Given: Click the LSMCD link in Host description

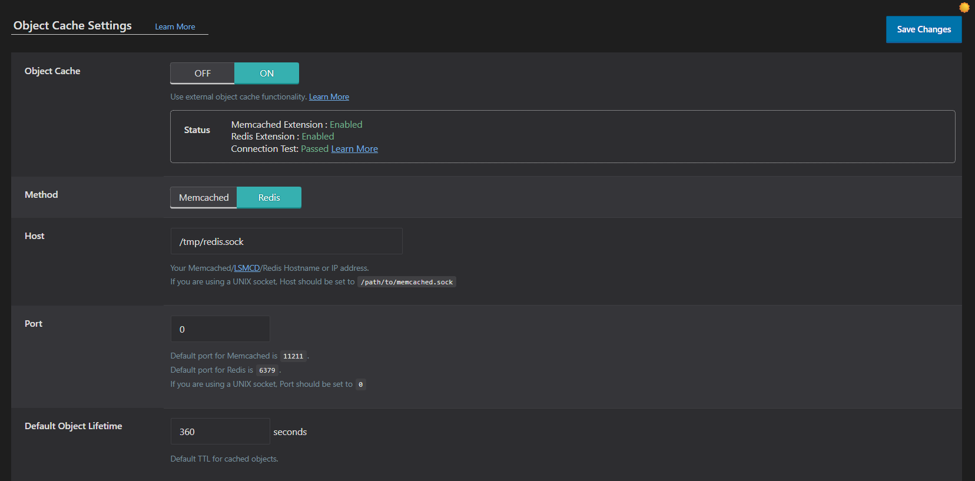Looking at the screenshot, I should 247,268.
